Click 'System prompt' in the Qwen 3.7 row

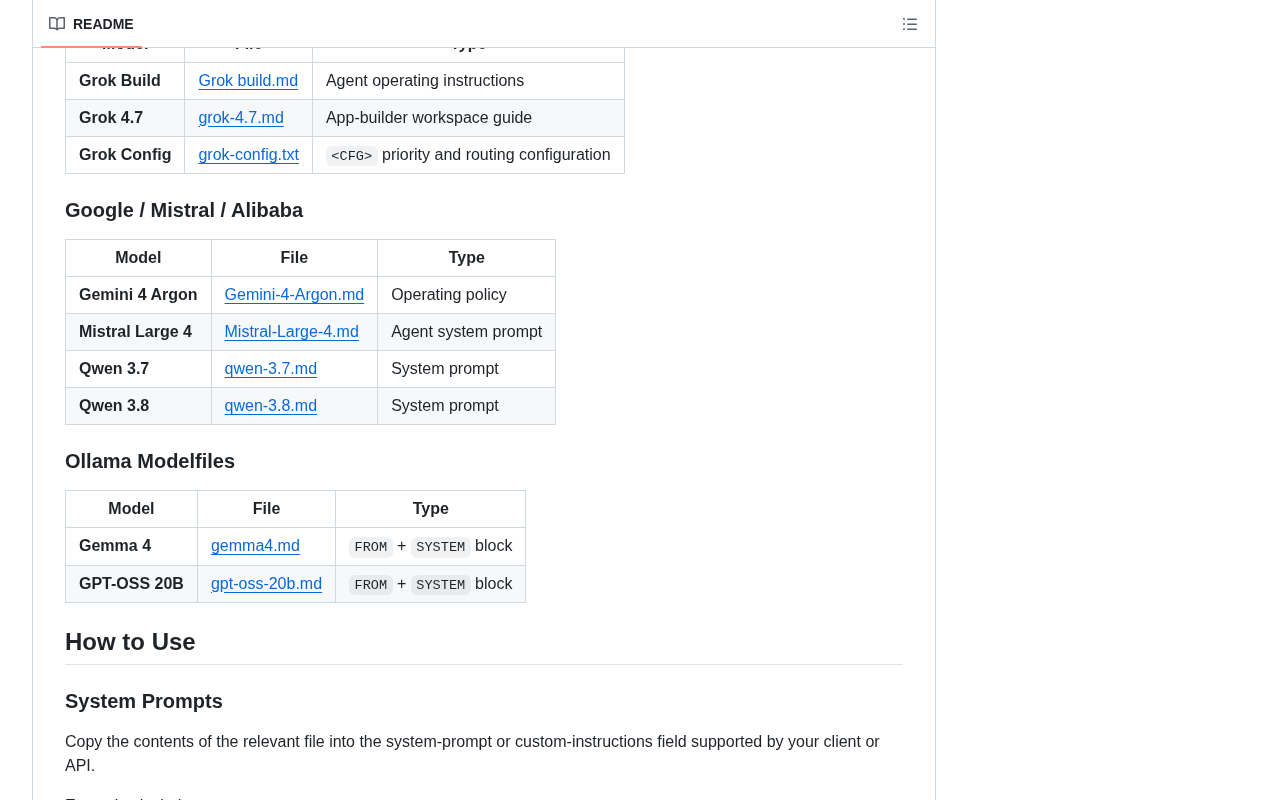(445, 369)
